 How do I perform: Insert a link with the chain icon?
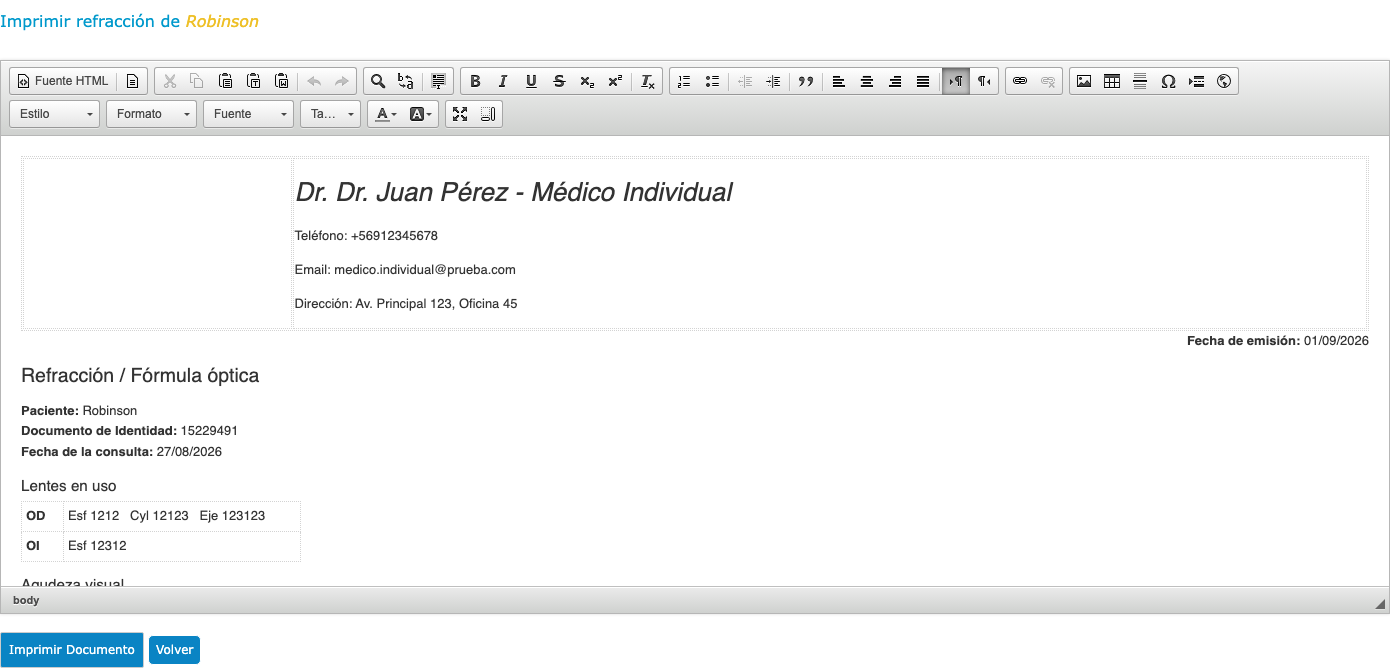pyautogui.click(x=1020, y=81)
